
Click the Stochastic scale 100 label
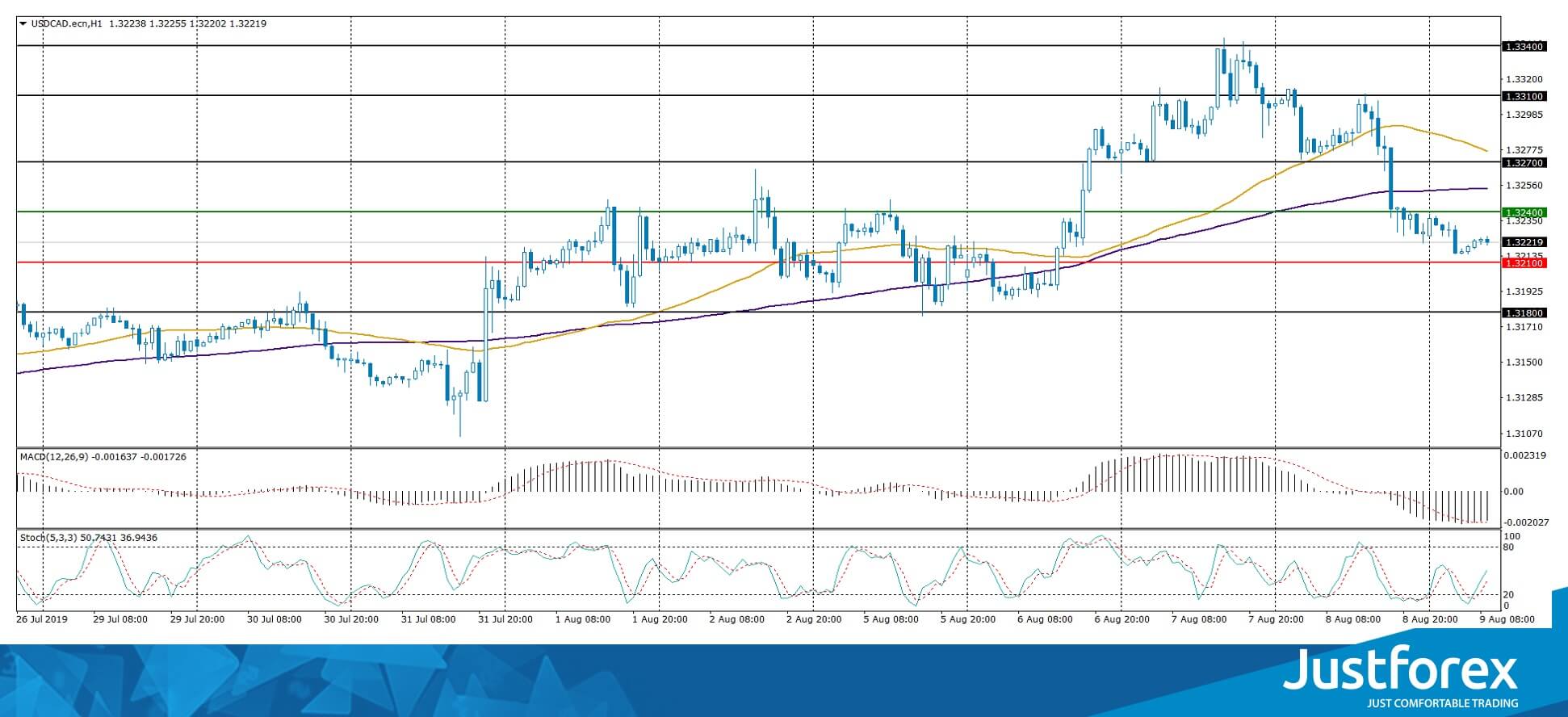point(1512,537)
